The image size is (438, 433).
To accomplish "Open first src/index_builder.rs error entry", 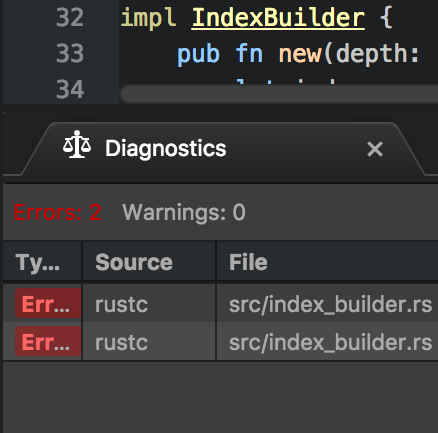I will (330, 304).
